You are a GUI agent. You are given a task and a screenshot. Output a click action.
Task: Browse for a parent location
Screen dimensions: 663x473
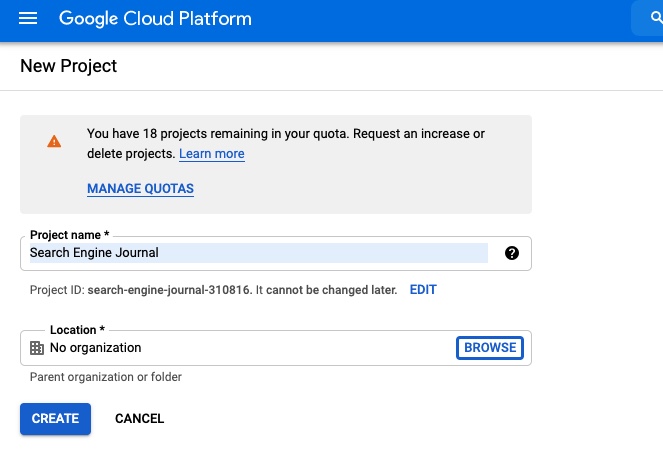[490, 347]
